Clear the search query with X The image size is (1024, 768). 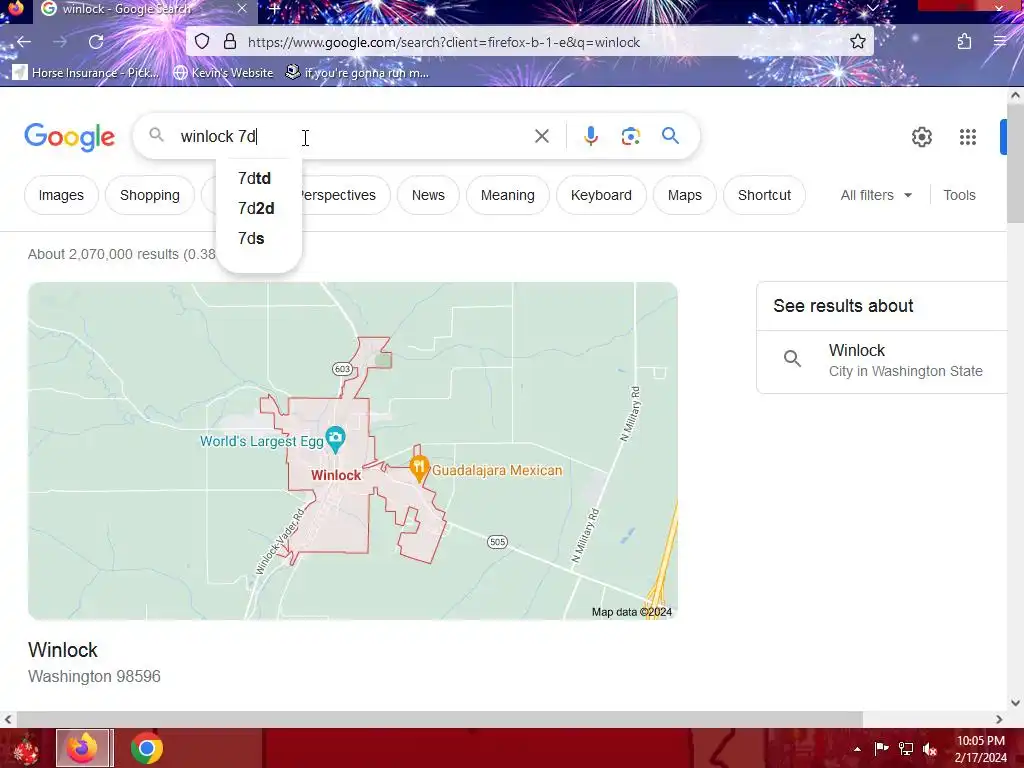tap(541, 136)
